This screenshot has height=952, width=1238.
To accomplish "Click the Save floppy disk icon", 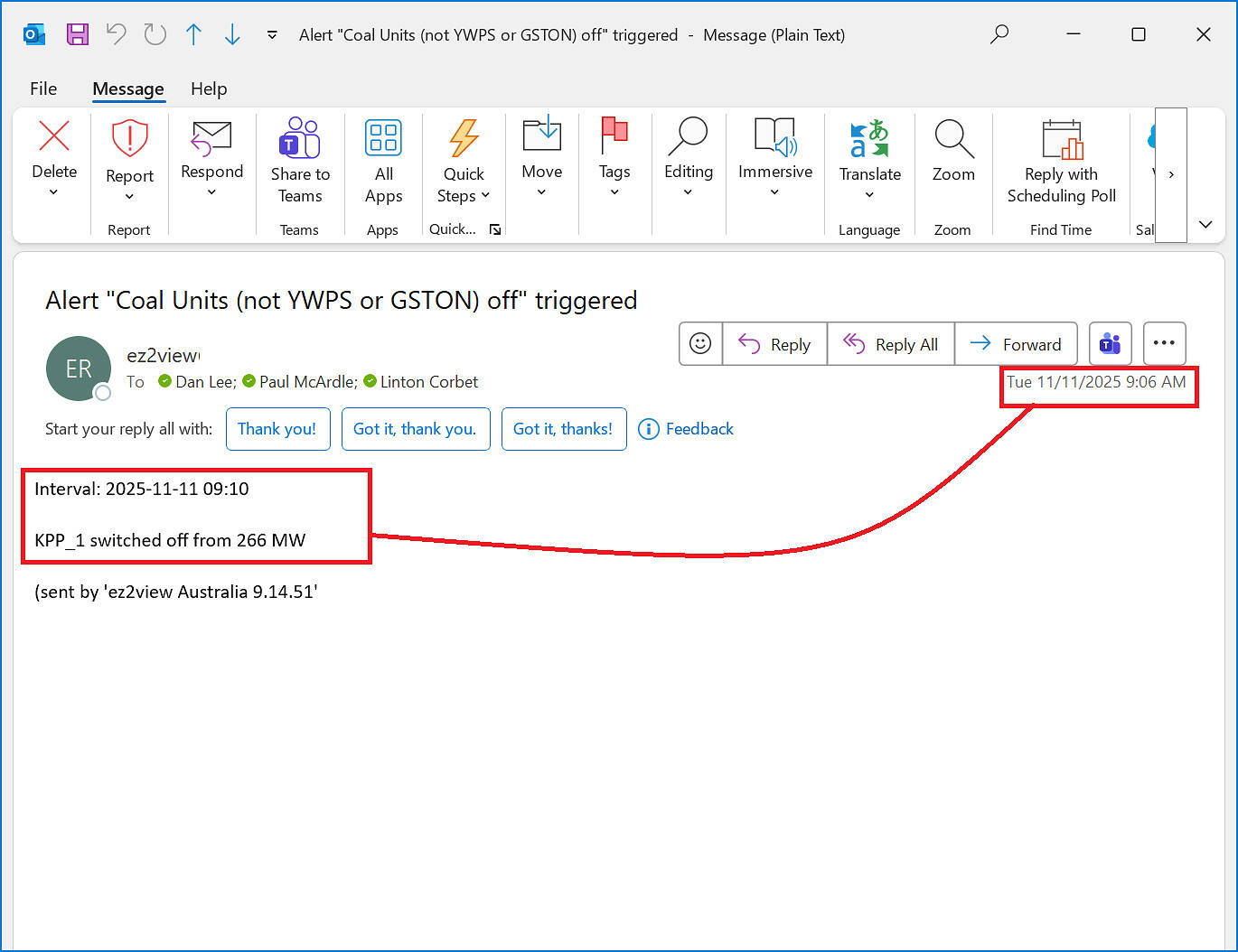I will coord(78,34).
